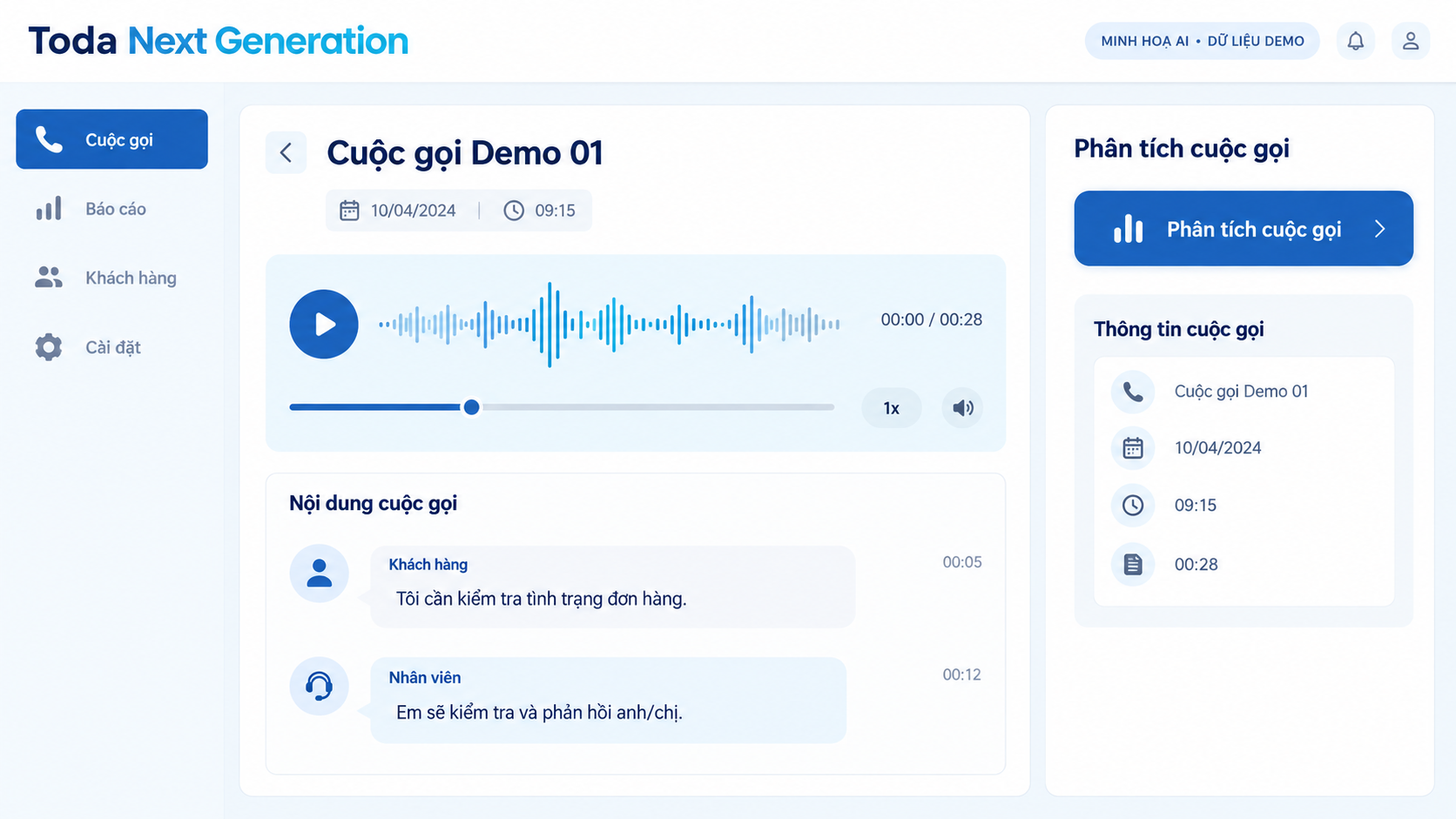Click the timestamp 00:12 of agent message
Image resolution: width=1456 pixels, height=819 pixels.
pyautogui.click(x=961, y=675)
